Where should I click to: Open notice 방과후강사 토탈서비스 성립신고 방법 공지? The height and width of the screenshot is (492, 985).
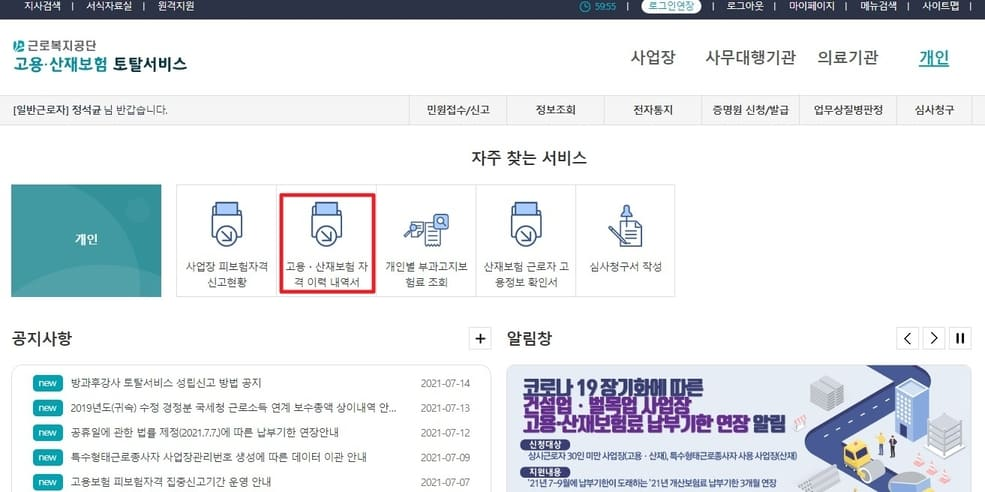(166, 383)
